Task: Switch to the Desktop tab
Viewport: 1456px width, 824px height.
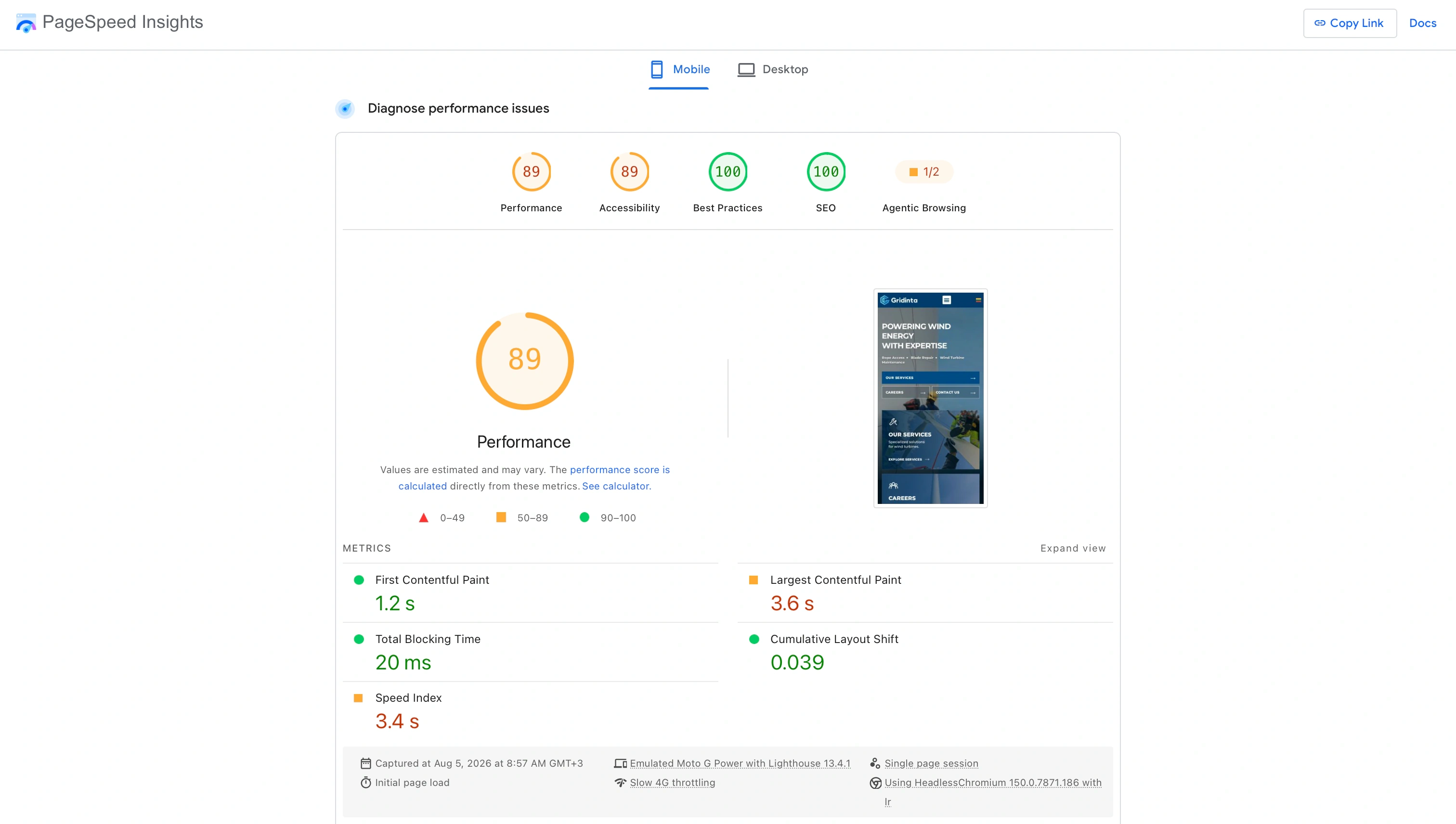Action: click(x=773, y=70)
